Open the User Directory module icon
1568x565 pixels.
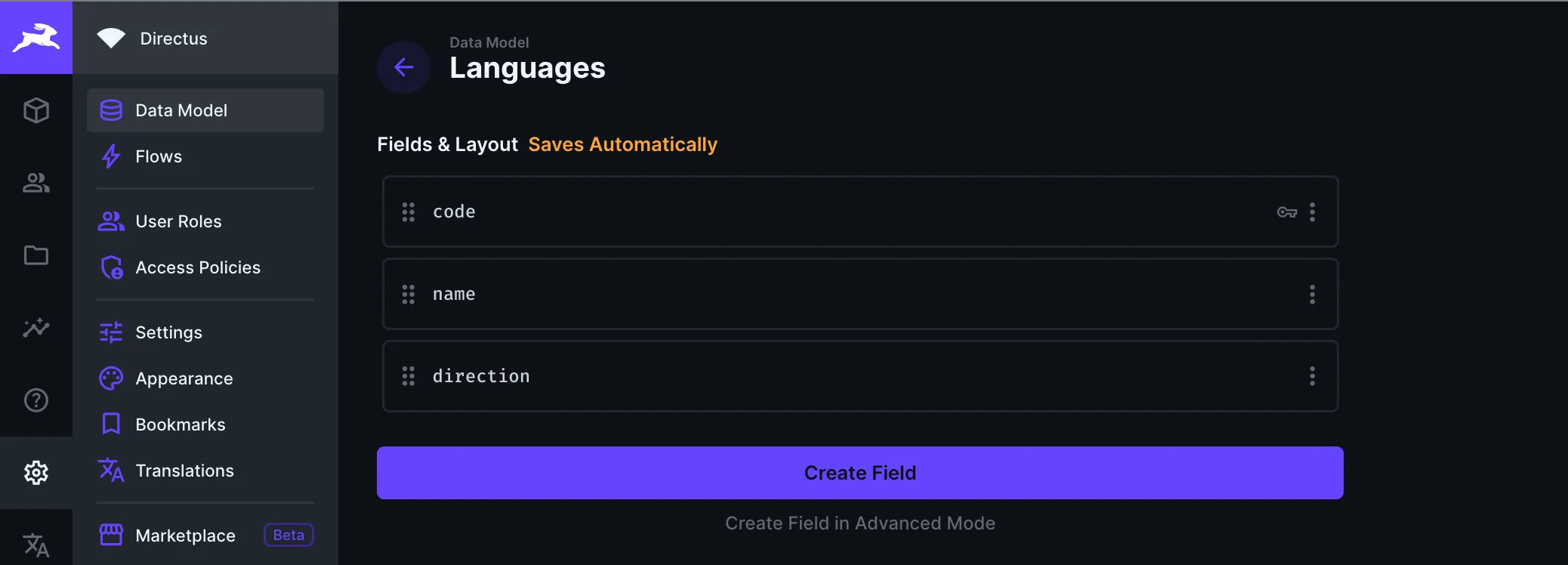click(36, 183)
